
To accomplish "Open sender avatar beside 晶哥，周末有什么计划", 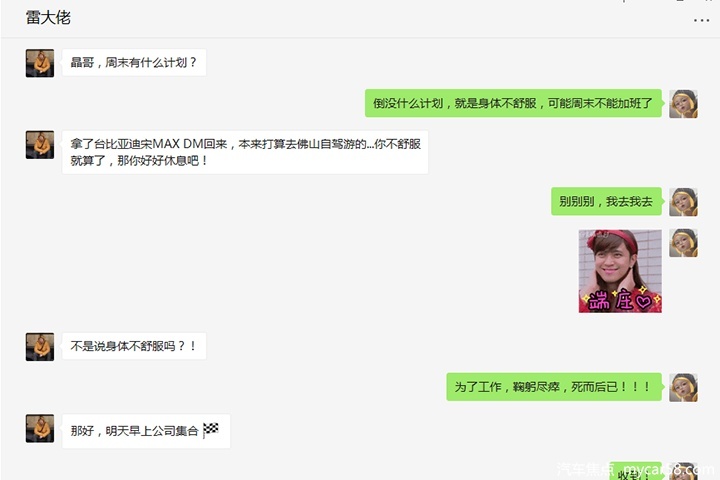I will pyautogui.click(x=40, y=63).
